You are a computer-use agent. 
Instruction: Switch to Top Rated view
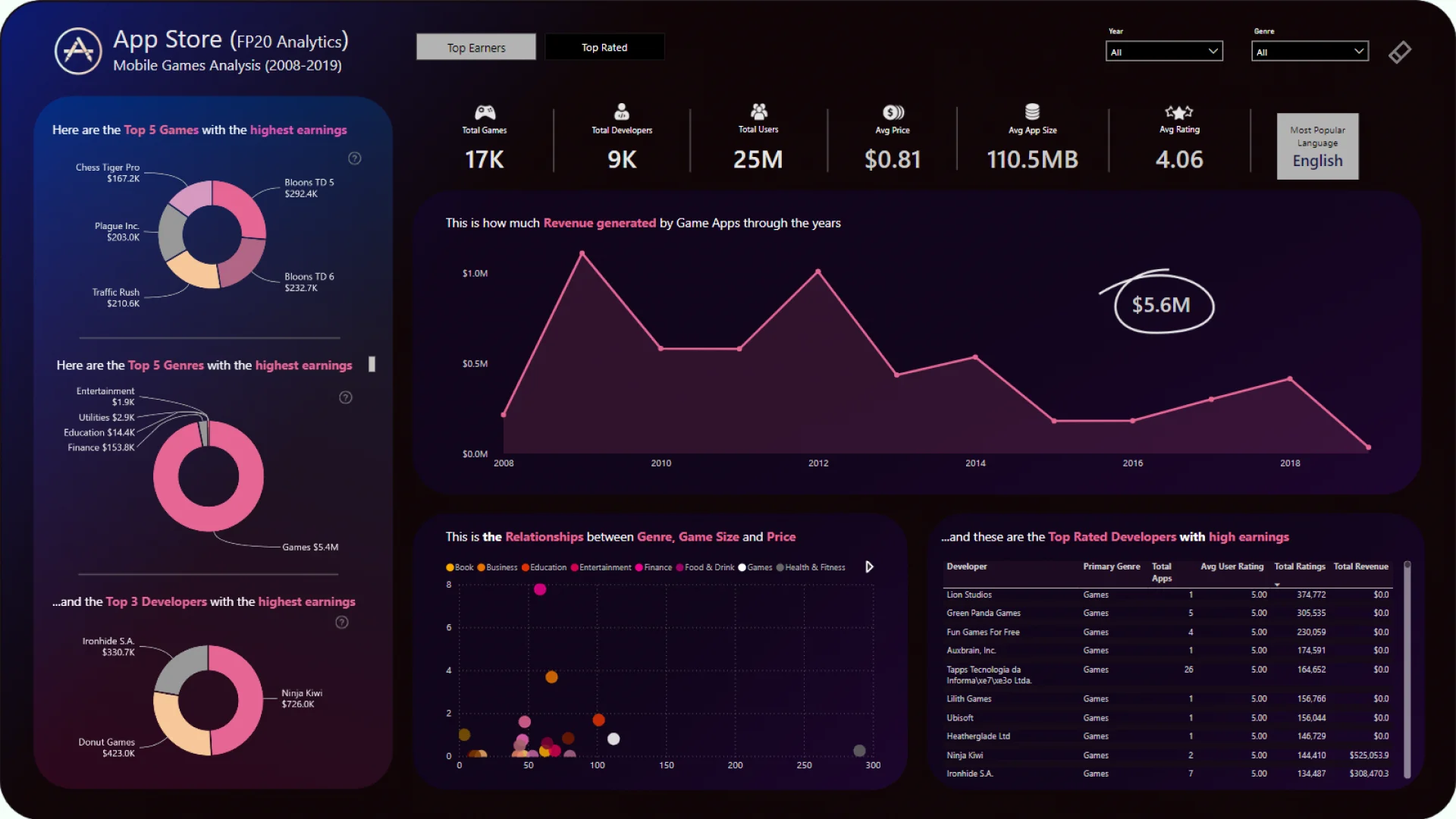tap(604, 47)
